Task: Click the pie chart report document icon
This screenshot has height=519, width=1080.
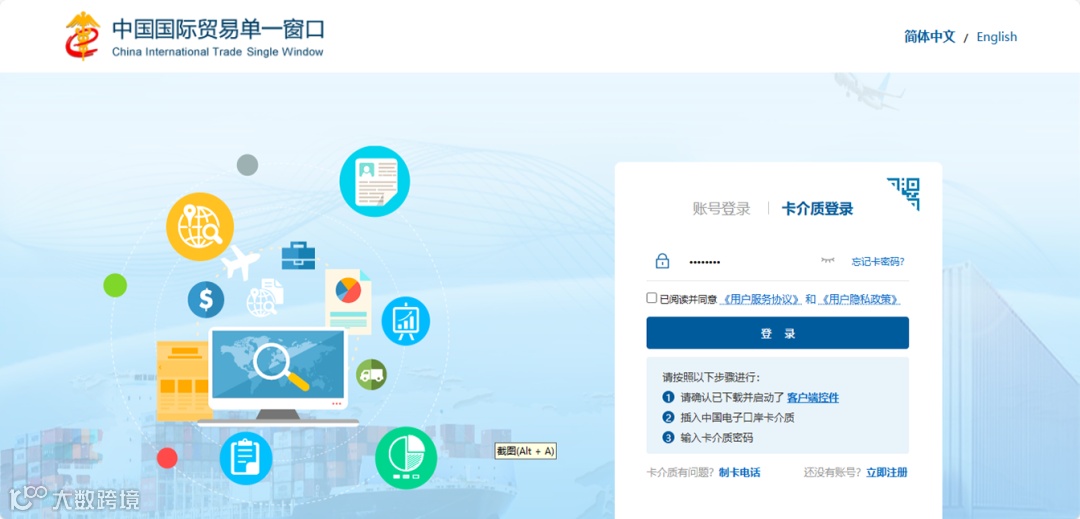Action: coord(349,301)
